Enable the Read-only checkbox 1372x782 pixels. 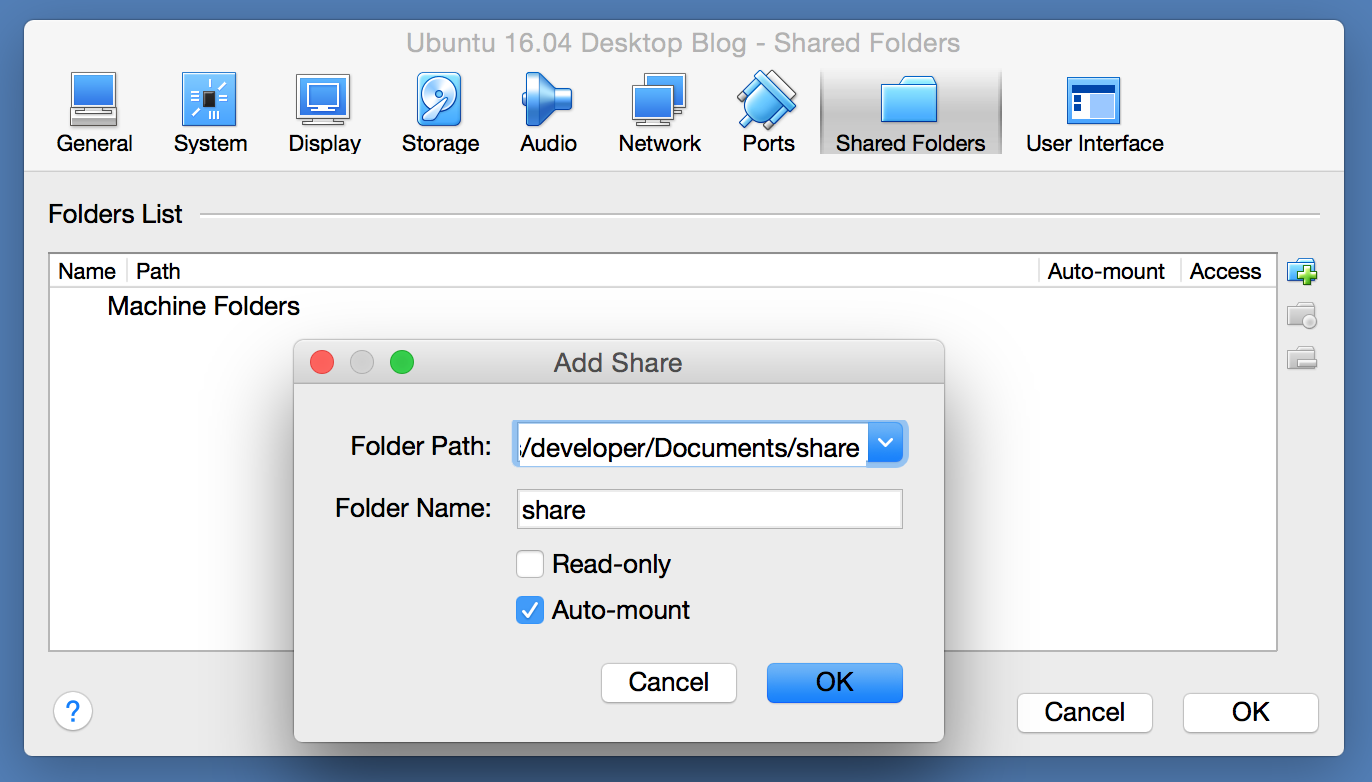click(x=530, y=565)
